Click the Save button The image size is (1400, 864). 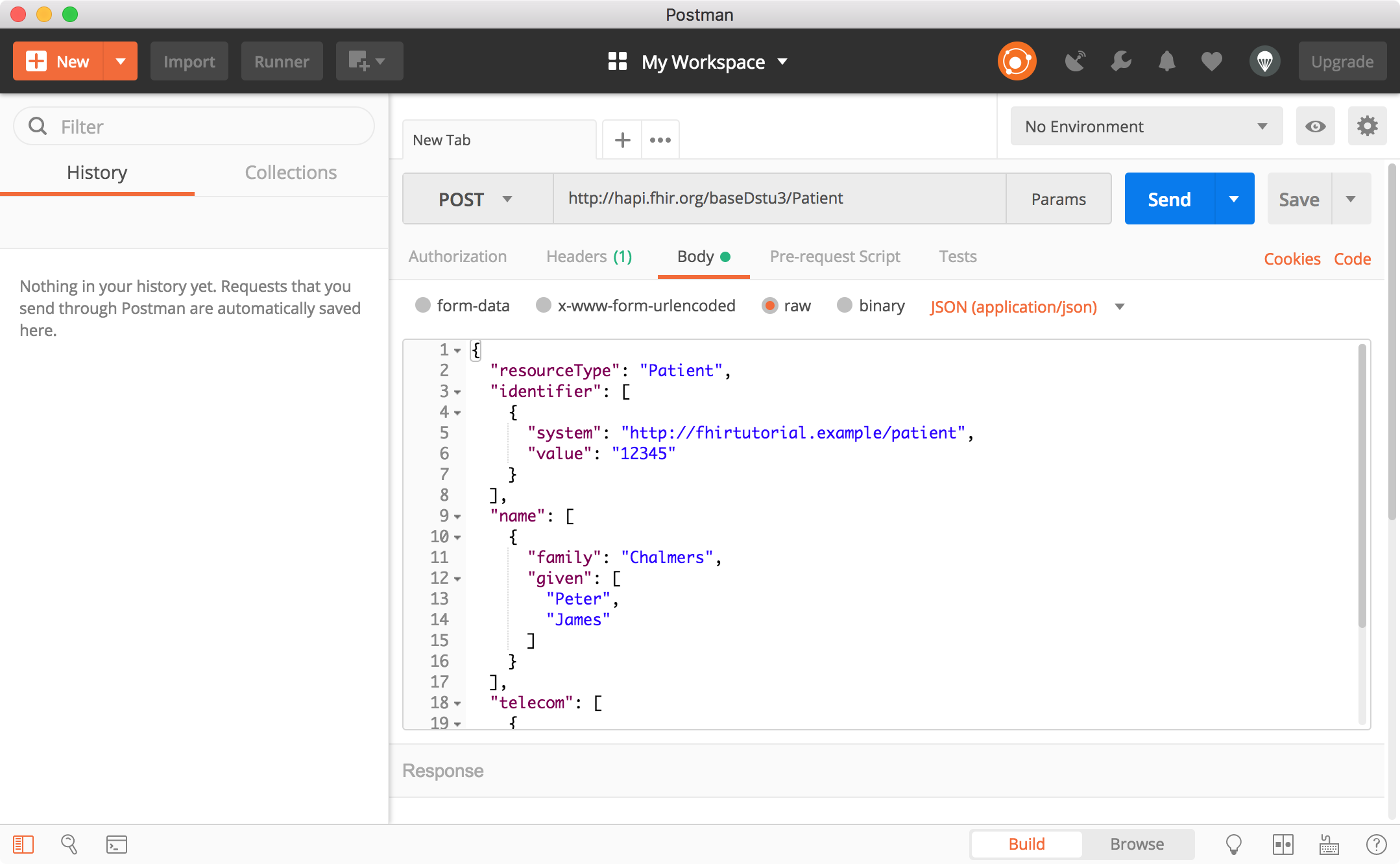[x=1299, y=198]
